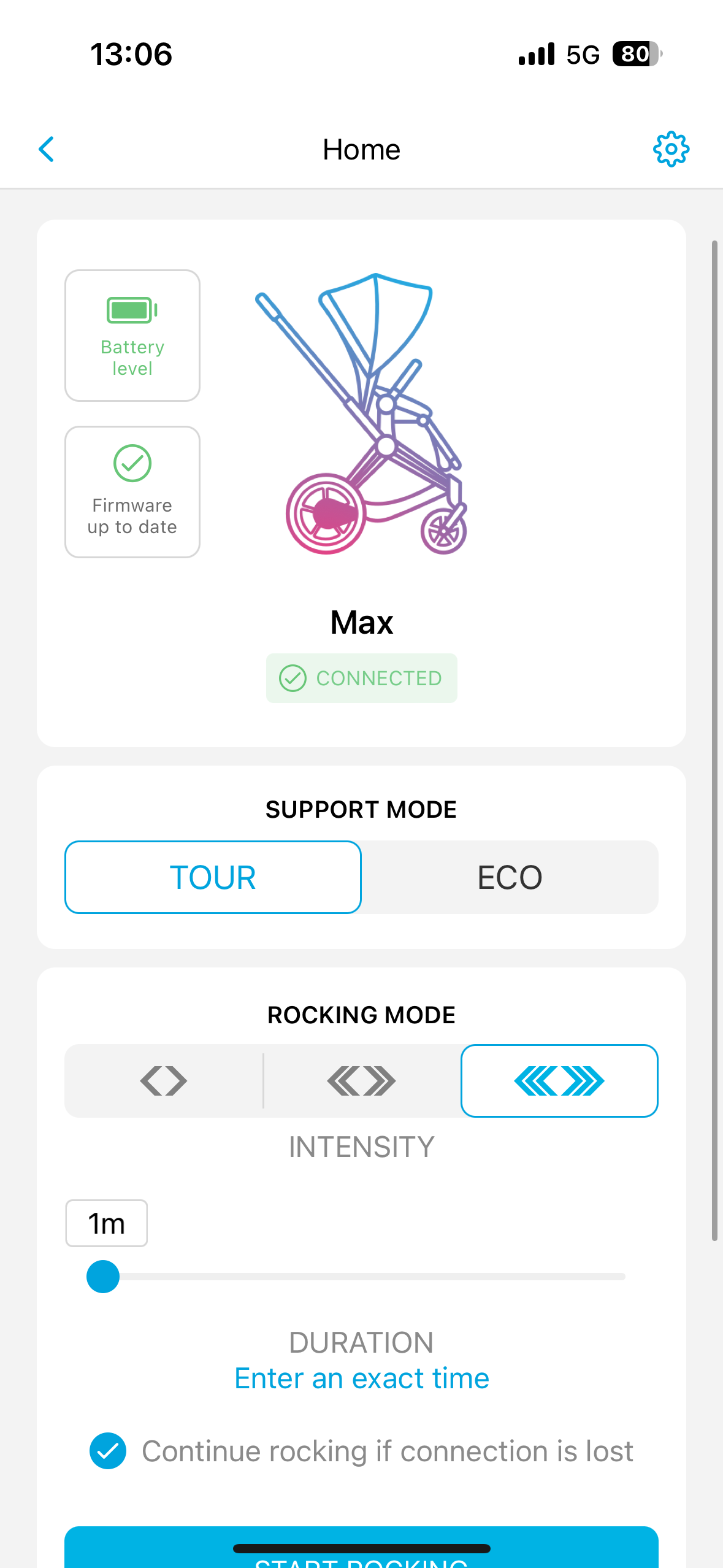Tap the 1m duration value box
723x1568 pixels.
[107, 1224]
